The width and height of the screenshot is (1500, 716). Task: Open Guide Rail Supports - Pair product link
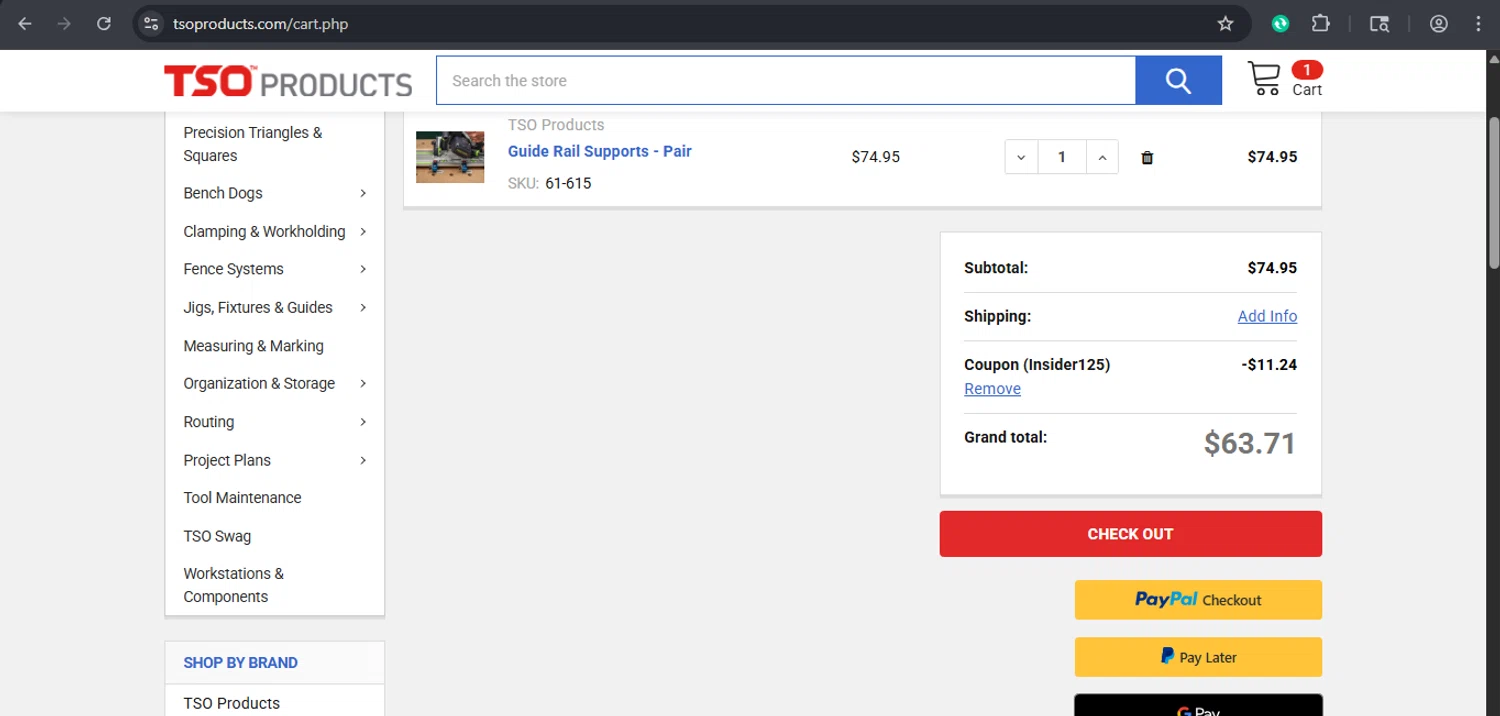[600, 151]
